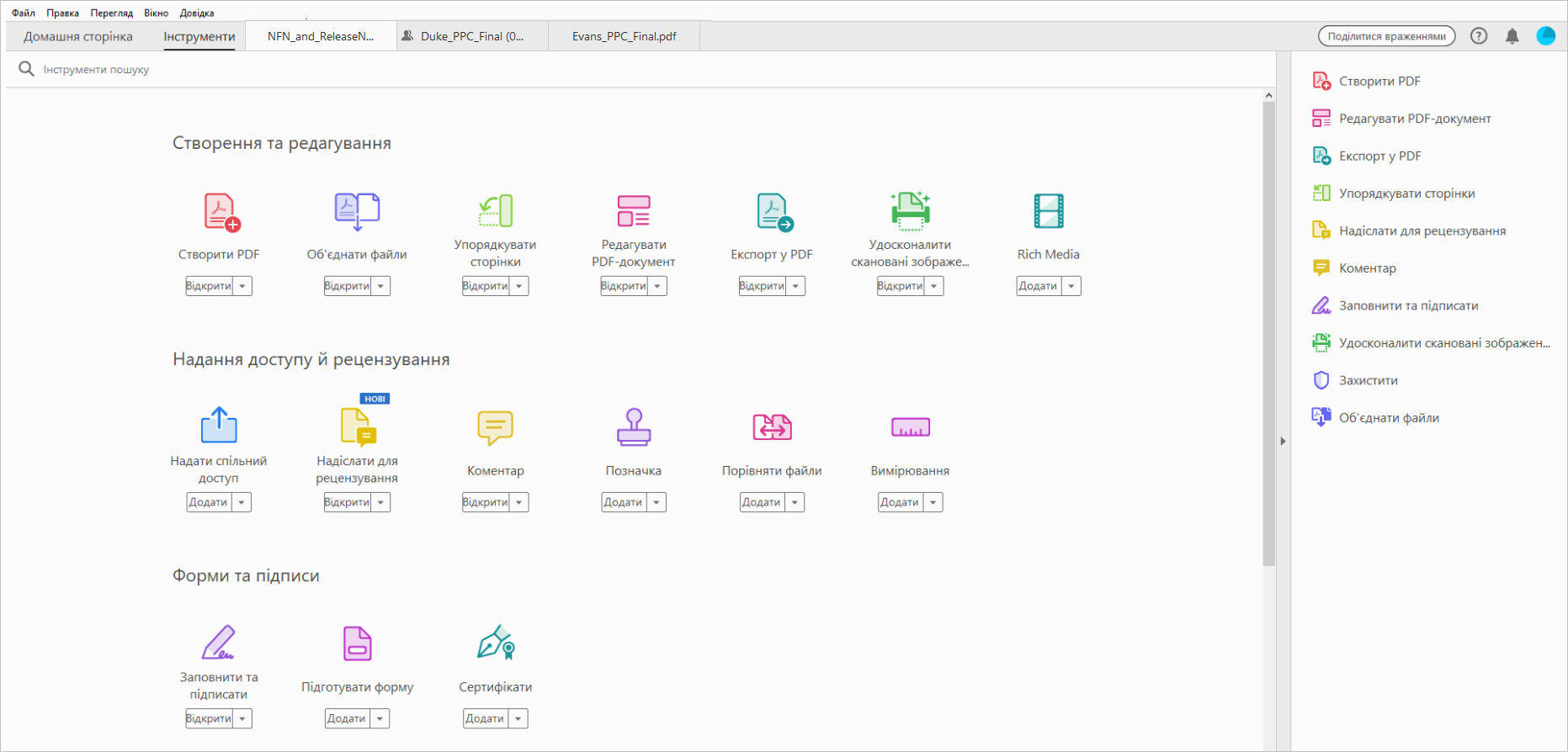Switch to the NFN_and_ReleaseN... document tab
This screenshot has height=752, width=1568.
(321, 36)
